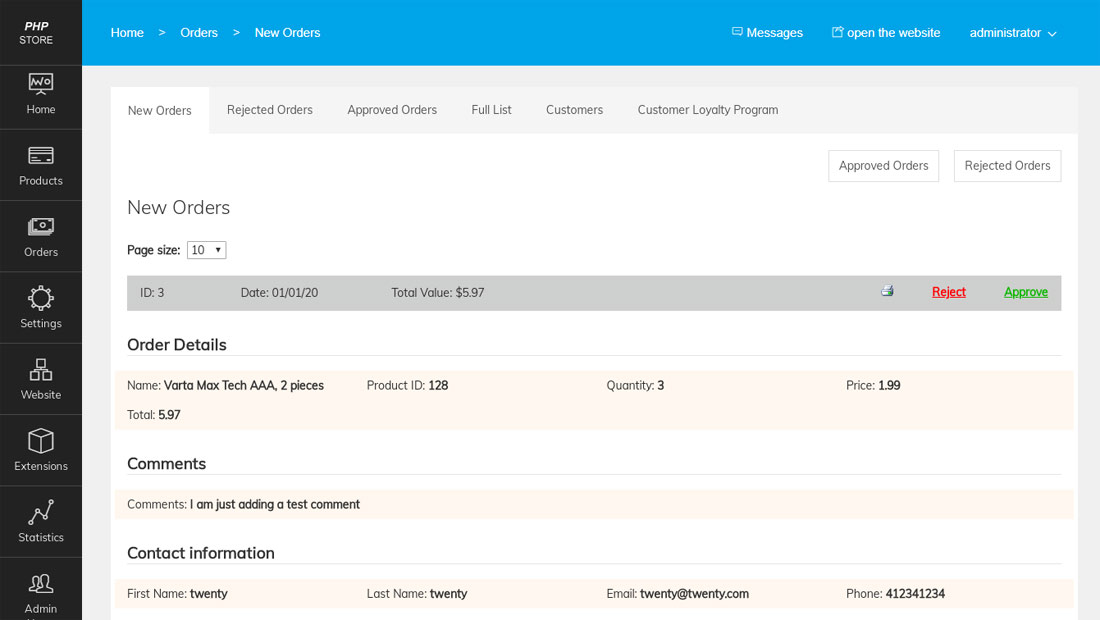Click the Product ID value 128
The width and height of the screenshot is (1100, 620).
(438, 386)
